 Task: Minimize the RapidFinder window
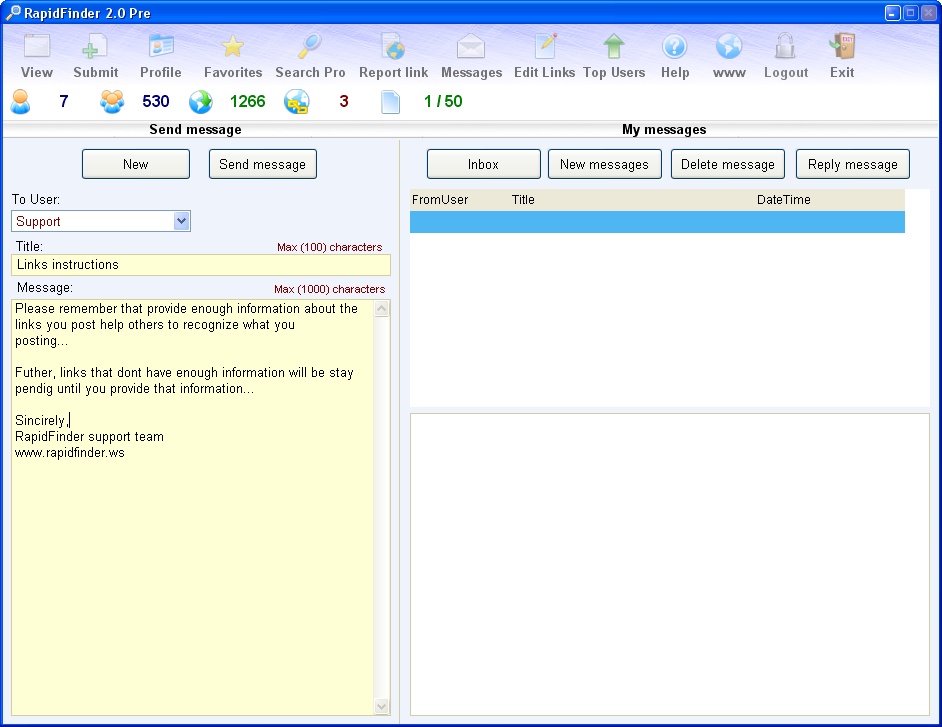point(893,13)
